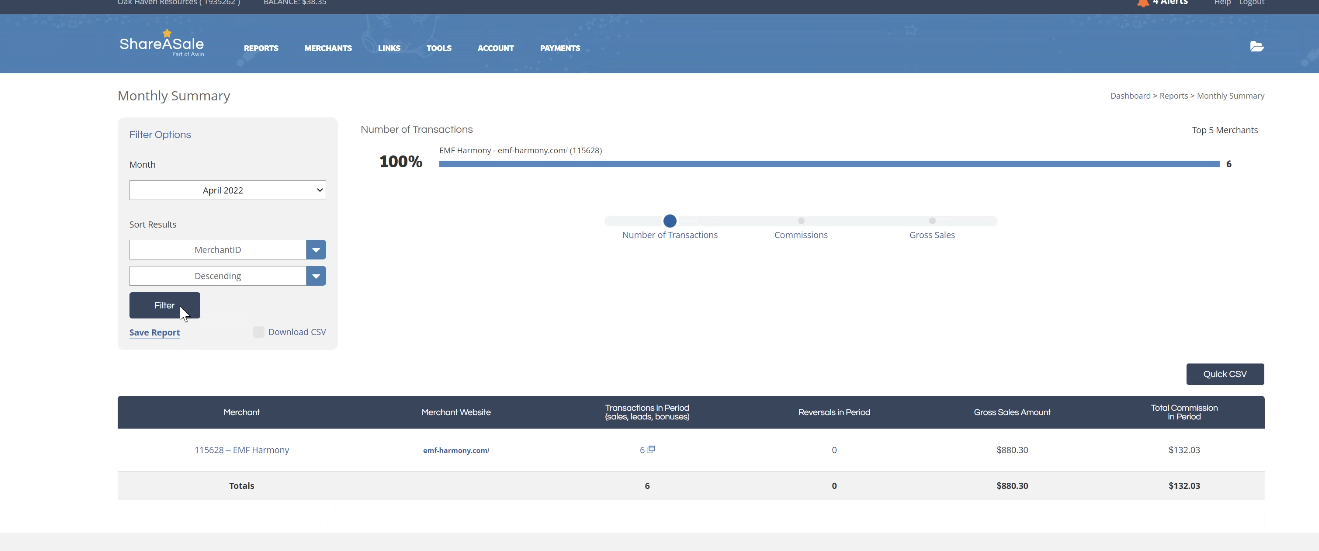Screen dimensions: 1319x551
Task: Click the bell alerts icon
Action: point(1143,3)
